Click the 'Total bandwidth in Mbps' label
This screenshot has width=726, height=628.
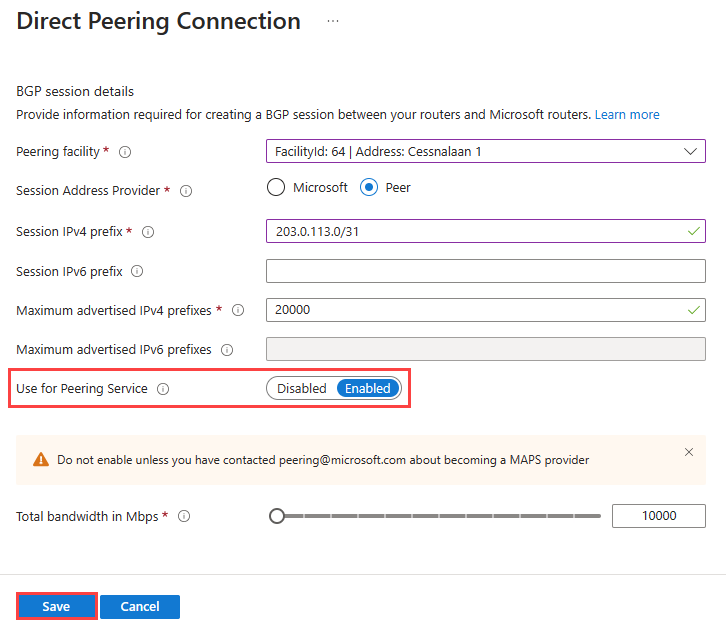(87, 516)
